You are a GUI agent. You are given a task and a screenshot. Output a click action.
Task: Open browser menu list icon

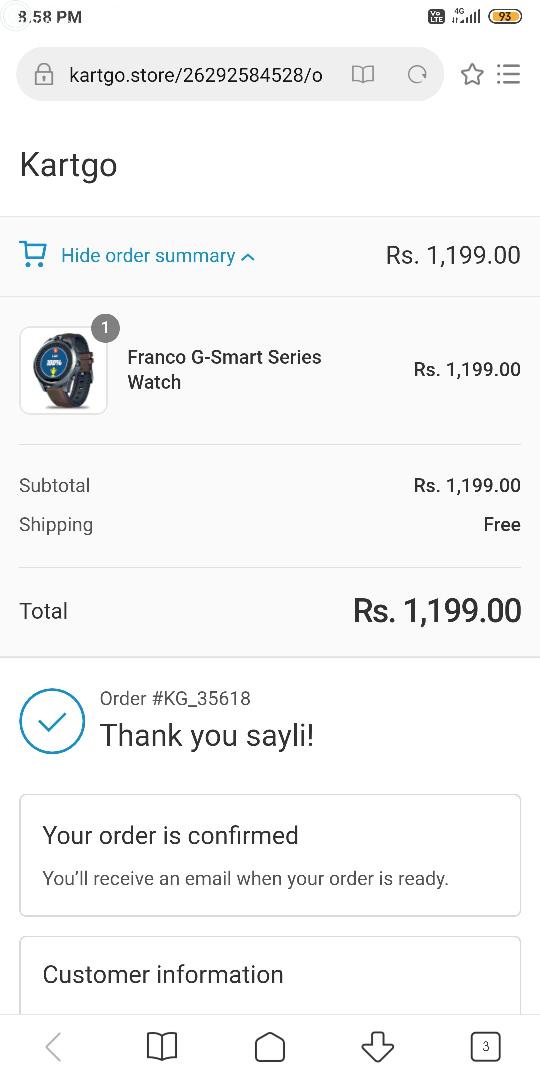pos(508,74)
